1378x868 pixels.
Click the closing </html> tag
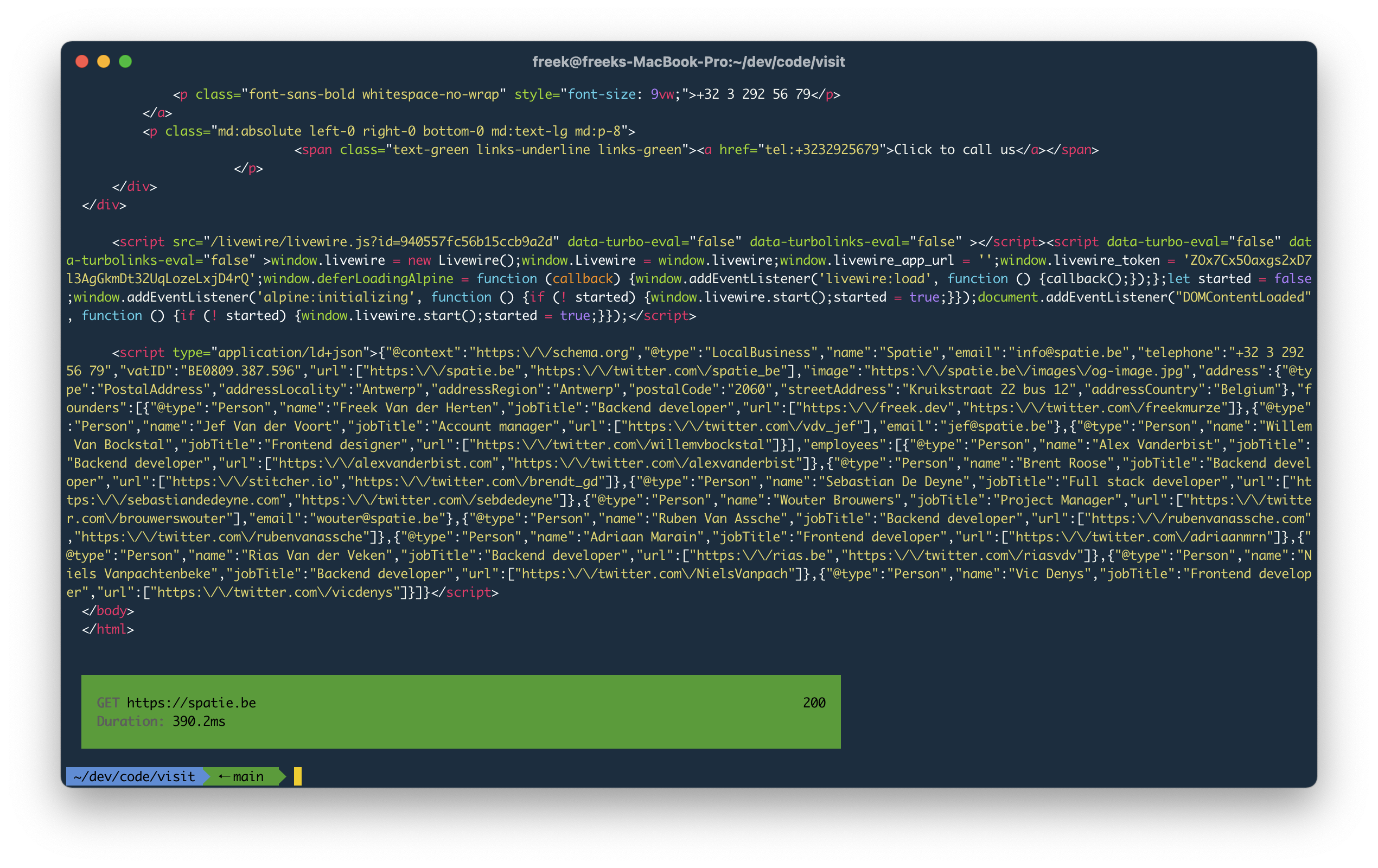108,629
